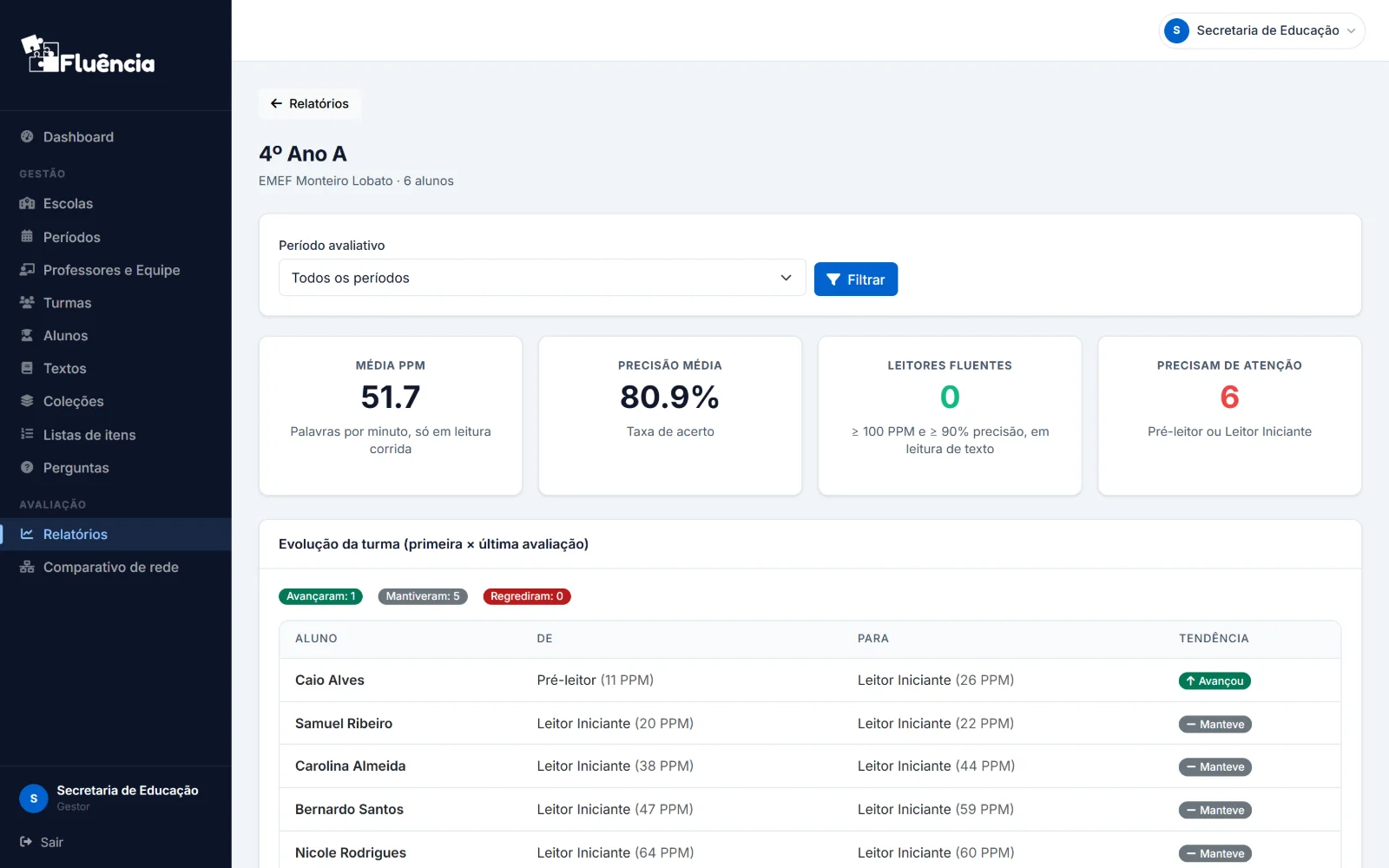Select Alunos in the sidebar

[x=115, y=335]
